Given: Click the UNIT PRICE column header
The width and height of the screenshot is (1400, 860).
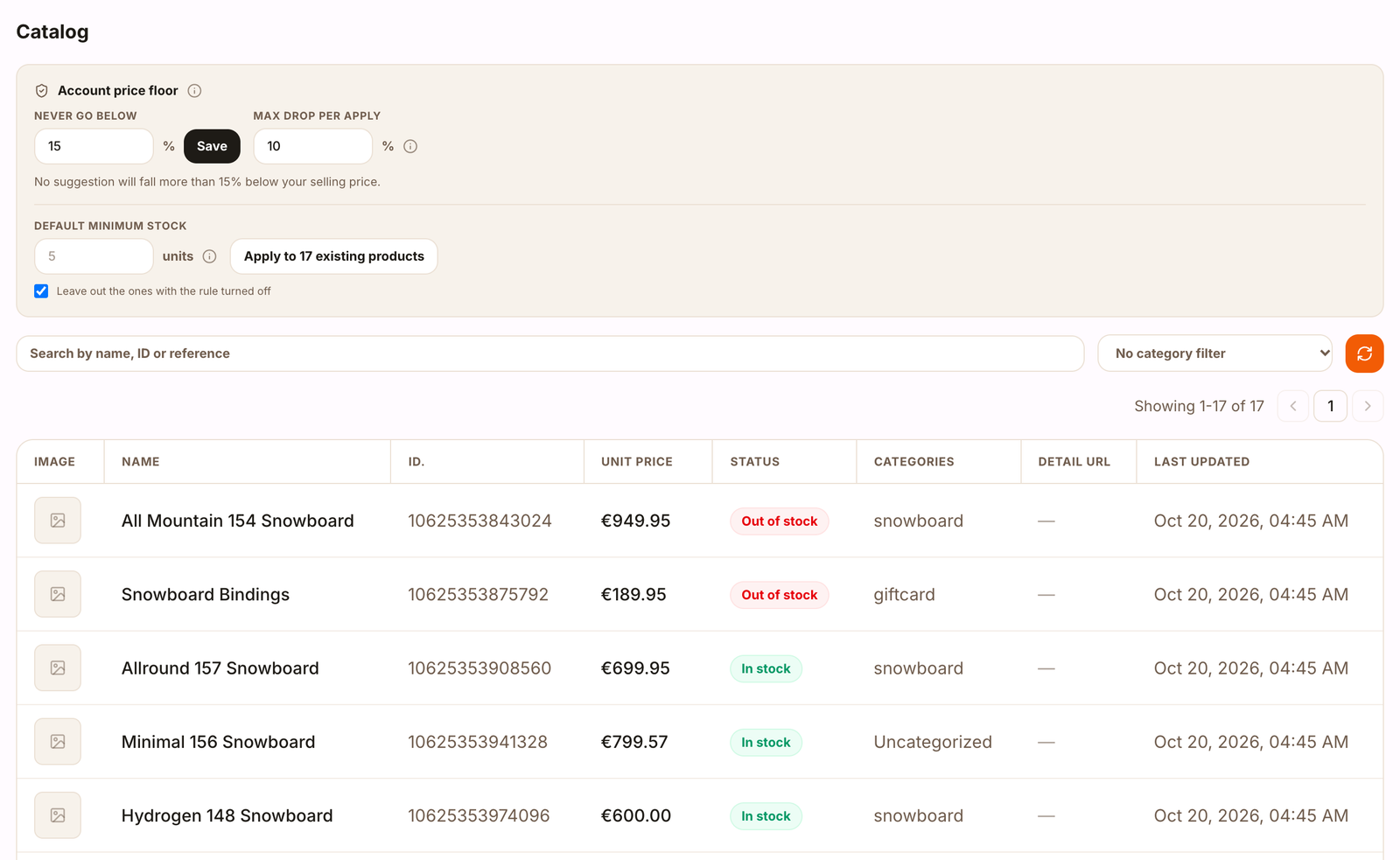Looking at the screenshot, I should pos(637,462).
